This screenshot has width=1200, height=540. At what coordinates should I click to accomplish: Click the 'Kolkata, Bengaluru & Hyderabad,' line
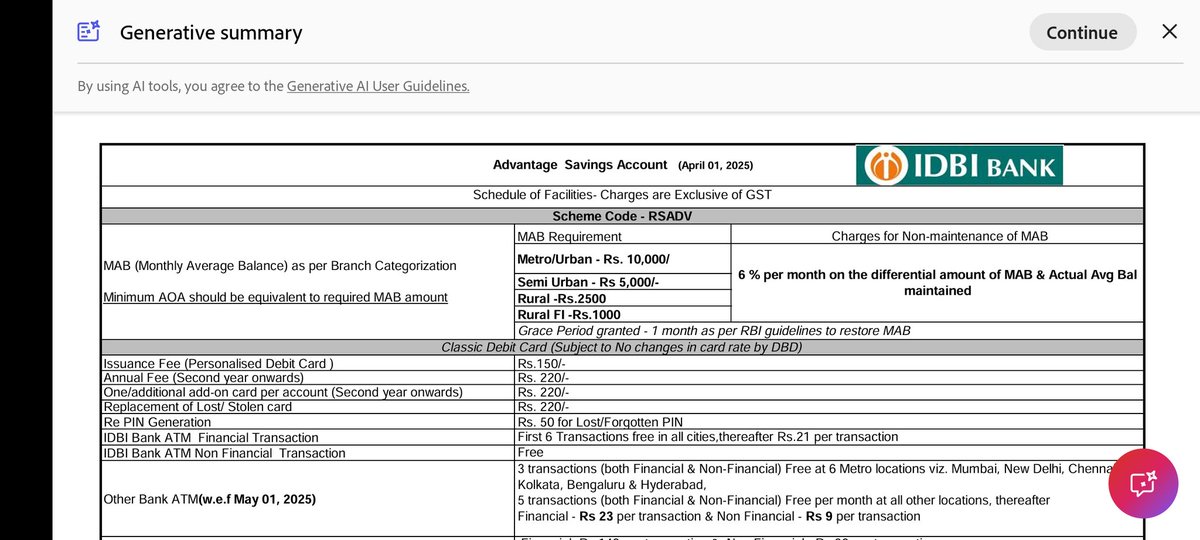click(612, 484)
